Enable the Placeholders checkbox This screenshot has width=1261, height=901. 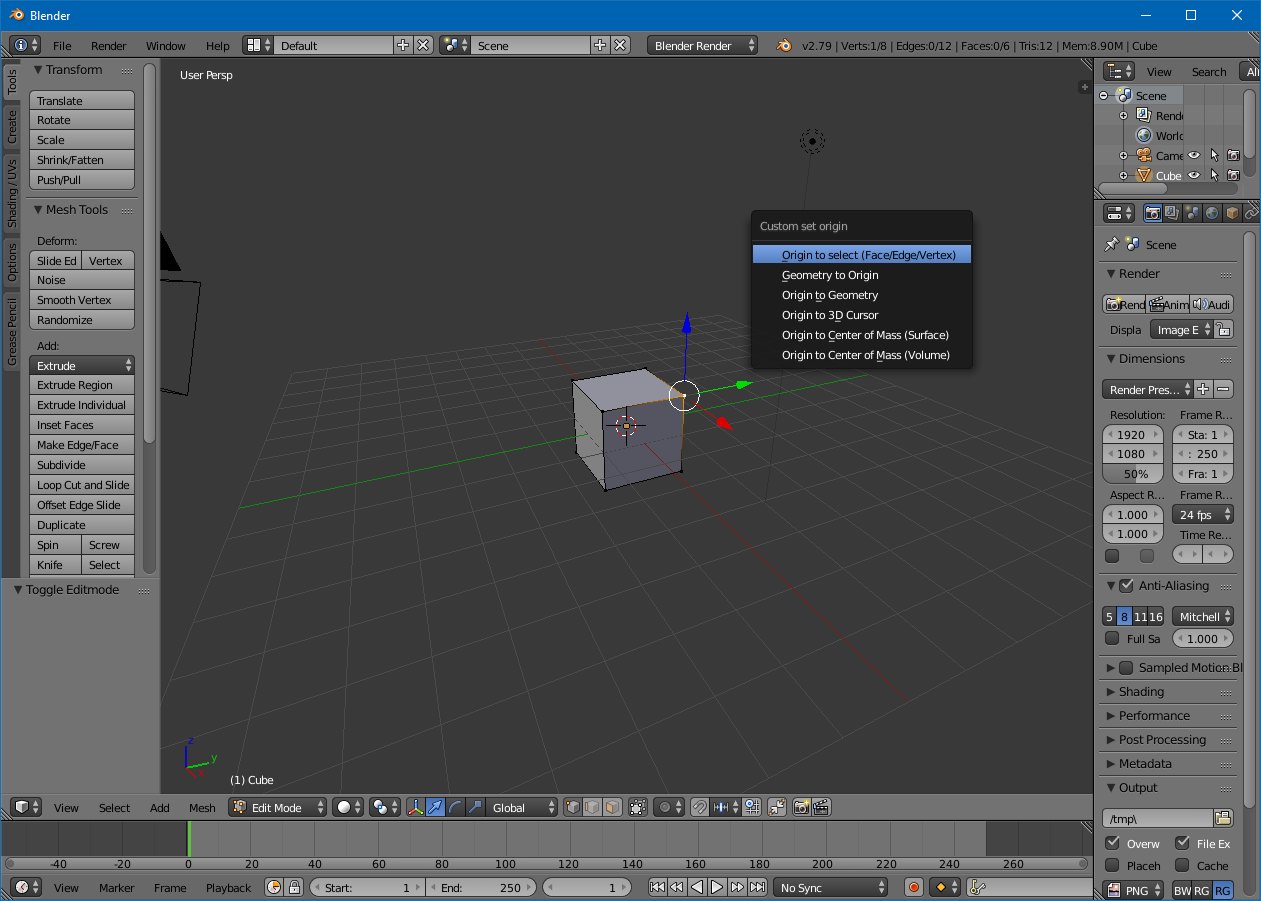(1112, 865)
